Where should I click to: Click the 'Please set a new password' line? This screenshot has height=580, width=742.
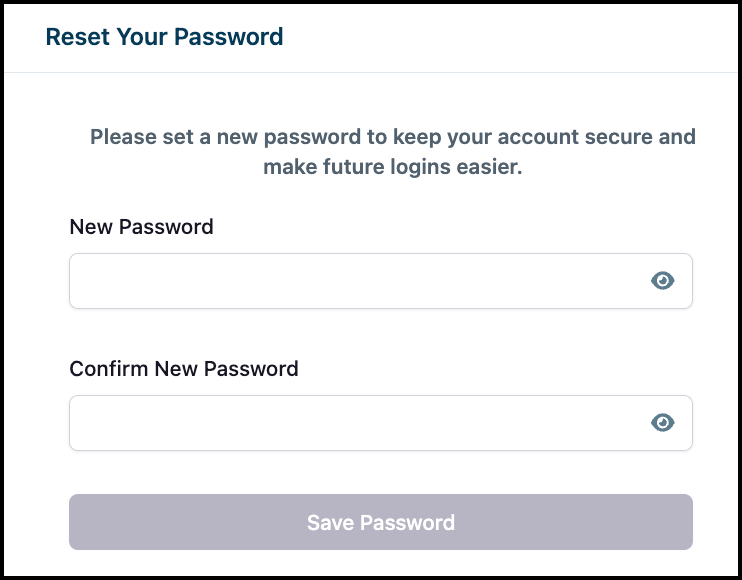(x=392, y=136)
